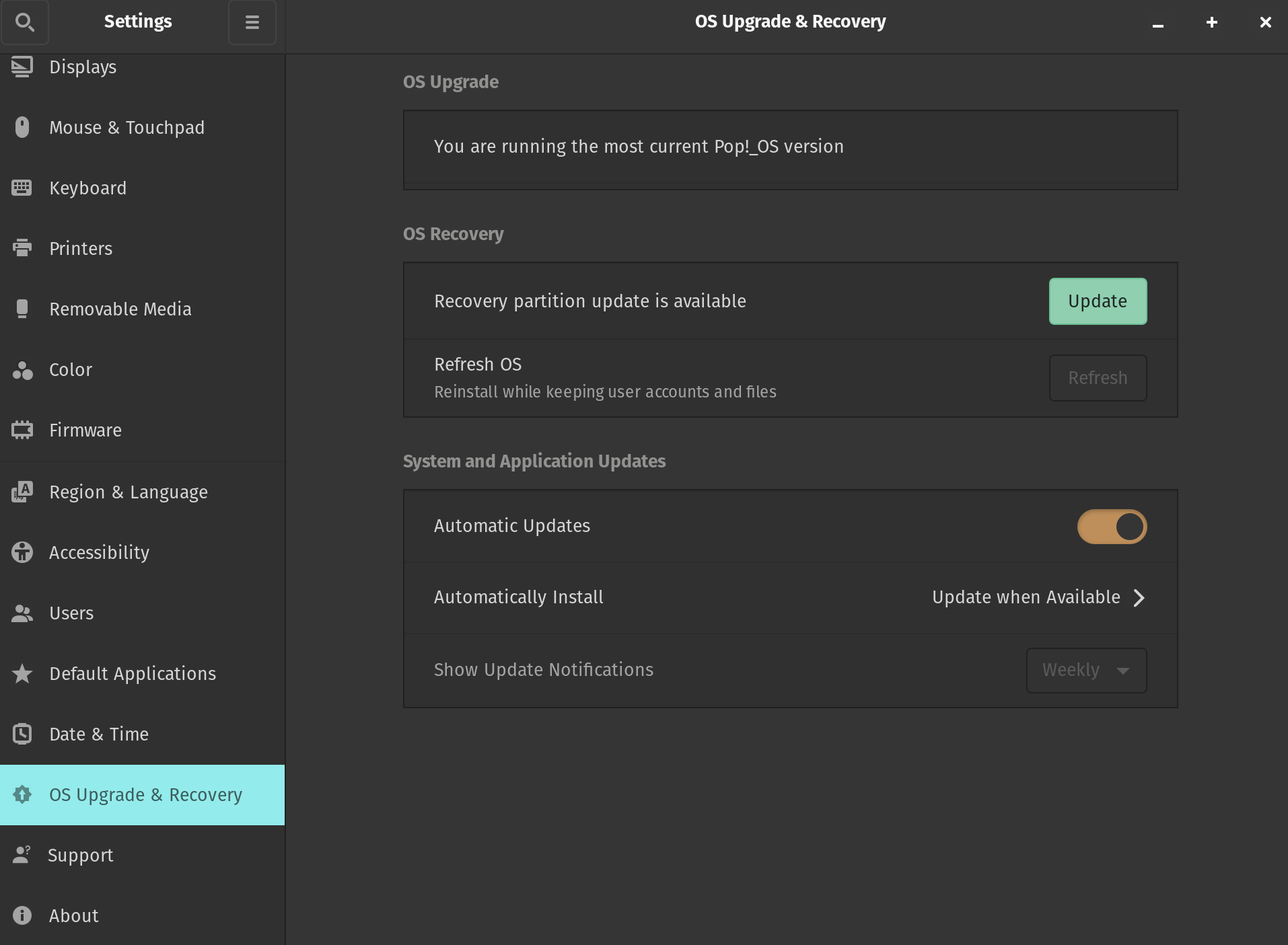This screenshot has height=945, width=1288.
Task: Click the 'Refresh OS' row title
Action: [478, 365]
